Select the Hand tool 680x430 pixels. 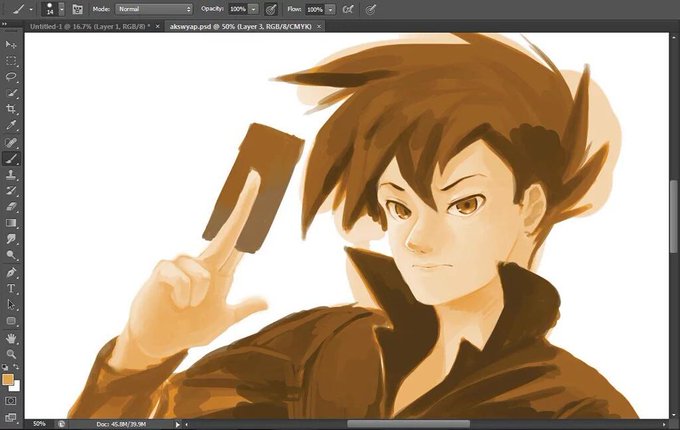(11, 339)
